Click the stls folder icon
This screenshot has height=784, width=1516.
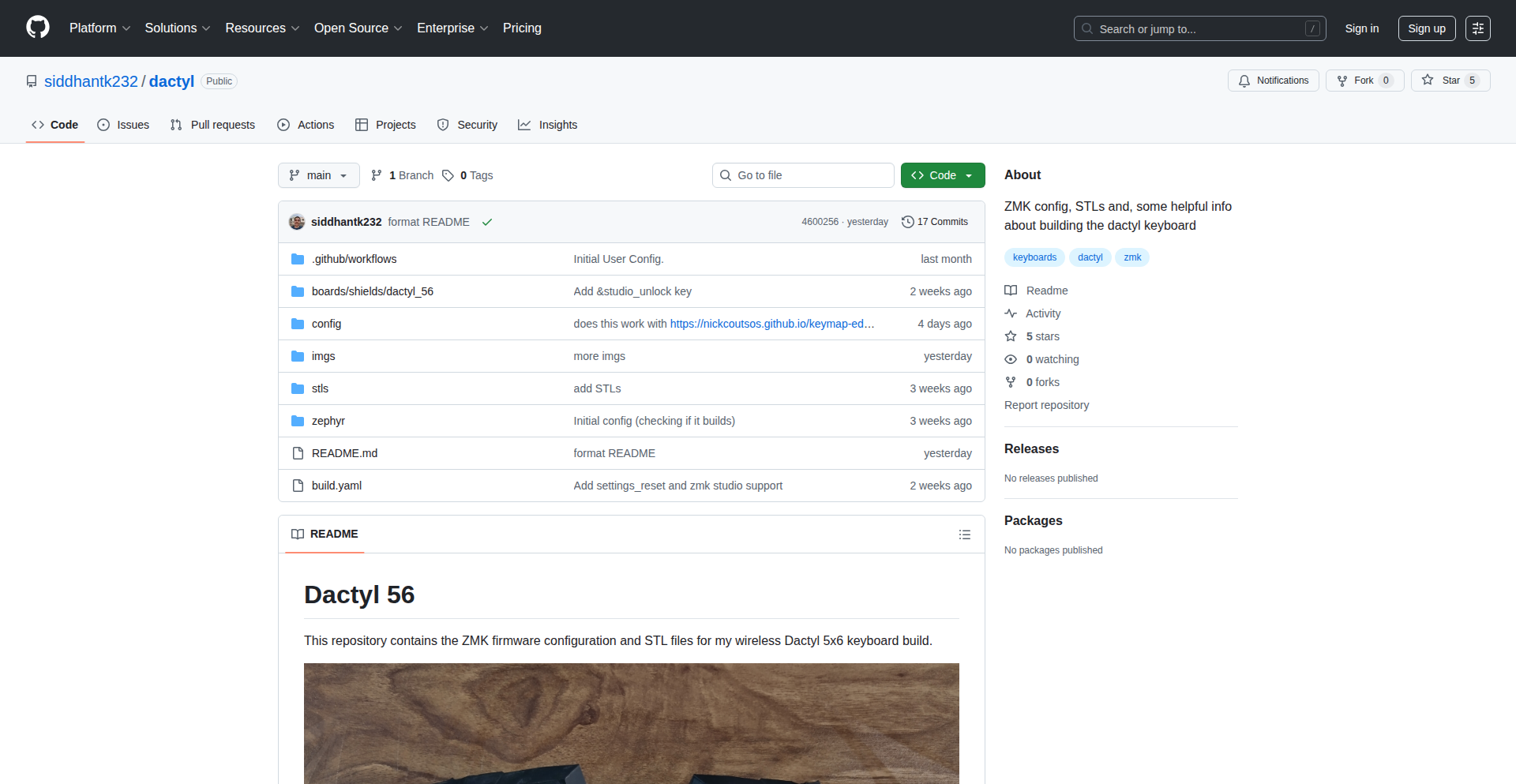(x=298, y=388)
